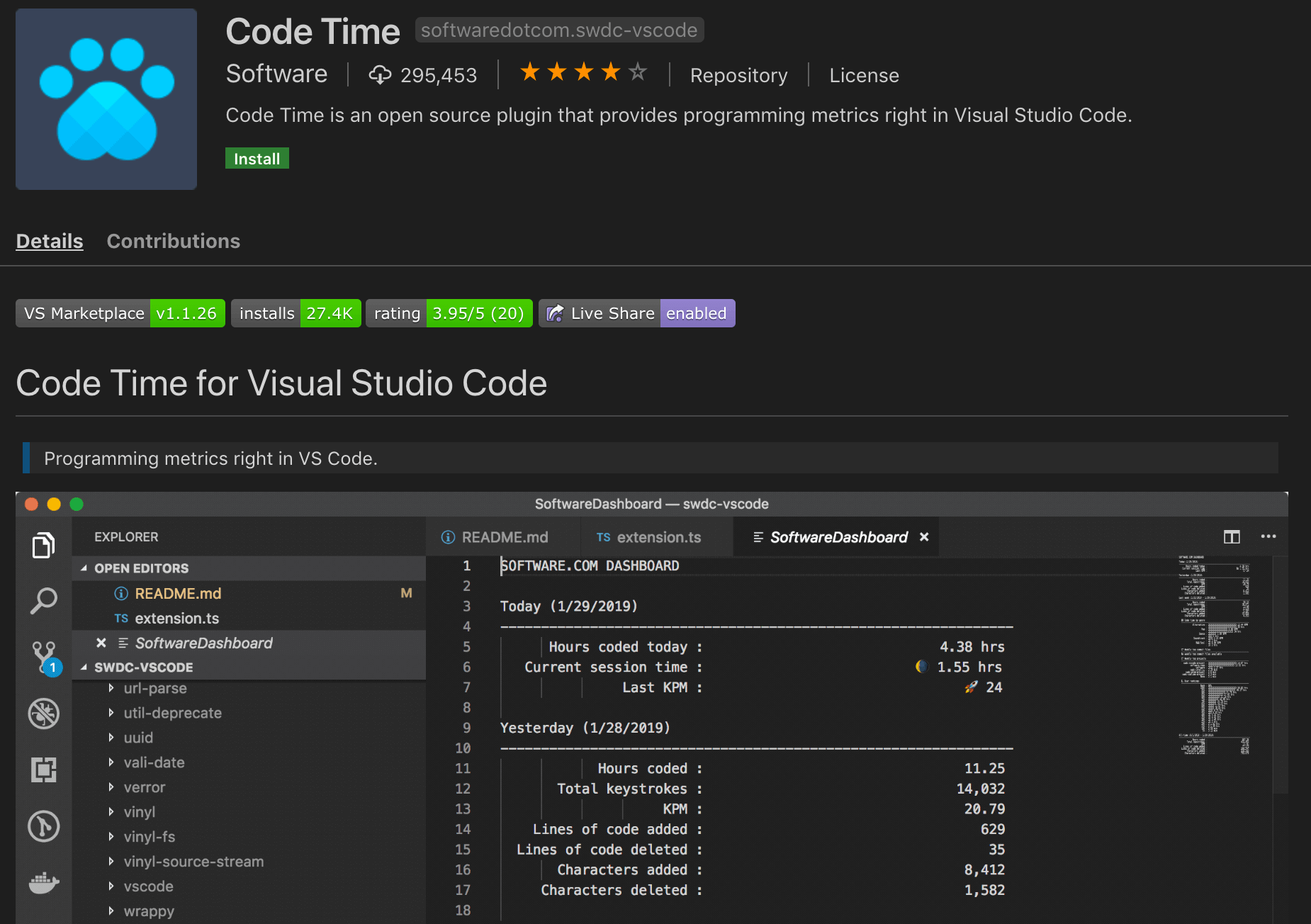Screen dimensions: 1311x924
Task: Open the extension.ts editor tab
Action: [x=657, y=537]
